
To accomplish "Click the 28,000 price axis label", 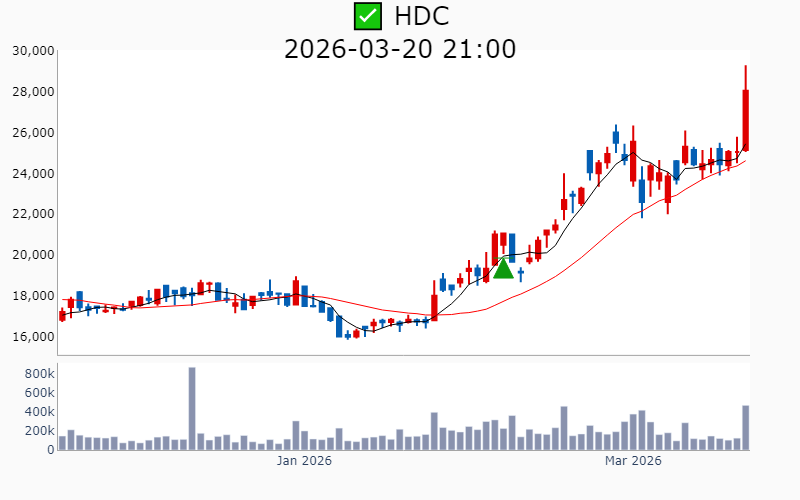I will 32,92.
